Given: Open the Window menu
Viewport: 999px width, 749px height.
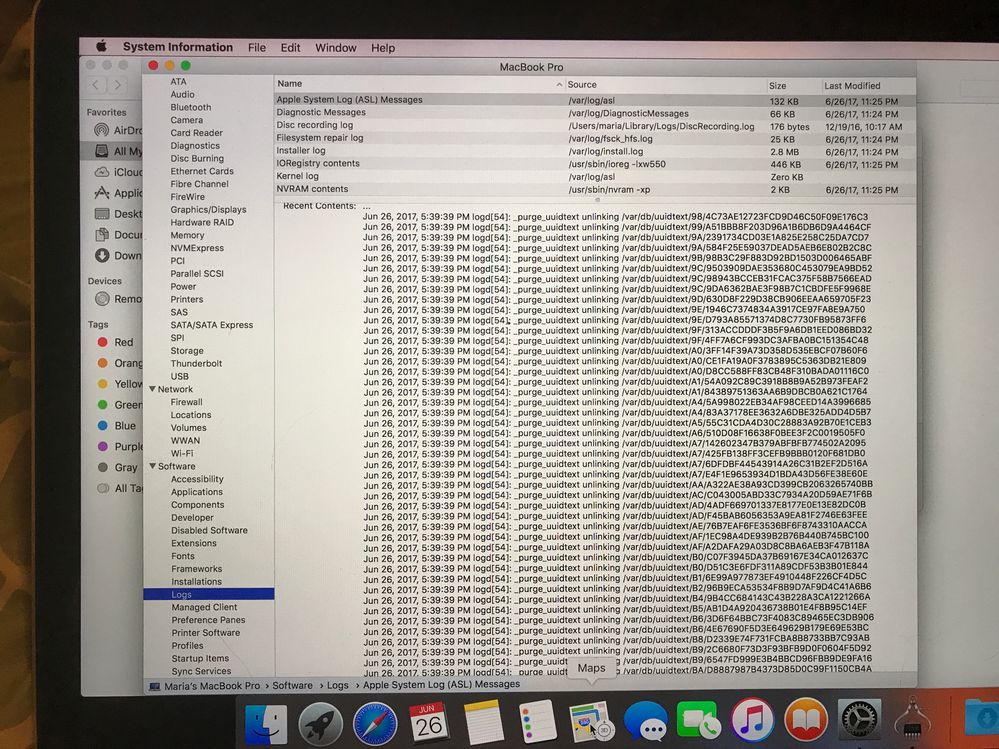Looking at the screenshot, I should 336,48.
